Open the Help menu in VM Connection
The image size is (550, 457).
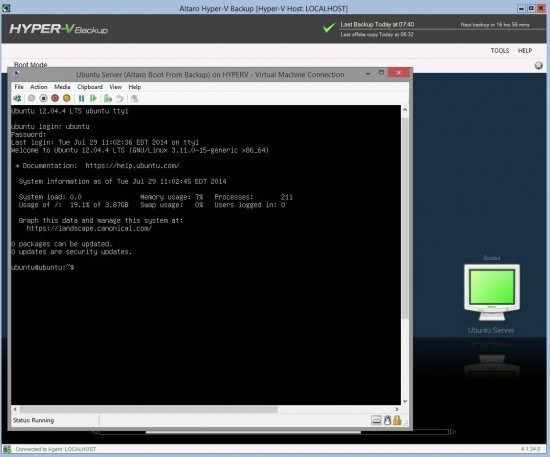135,87
